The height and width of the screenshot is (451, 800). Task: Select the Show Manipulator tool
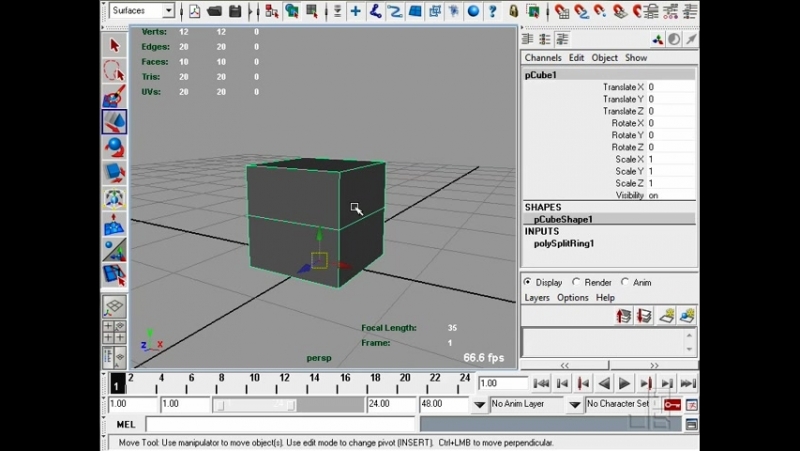point(114,249)
